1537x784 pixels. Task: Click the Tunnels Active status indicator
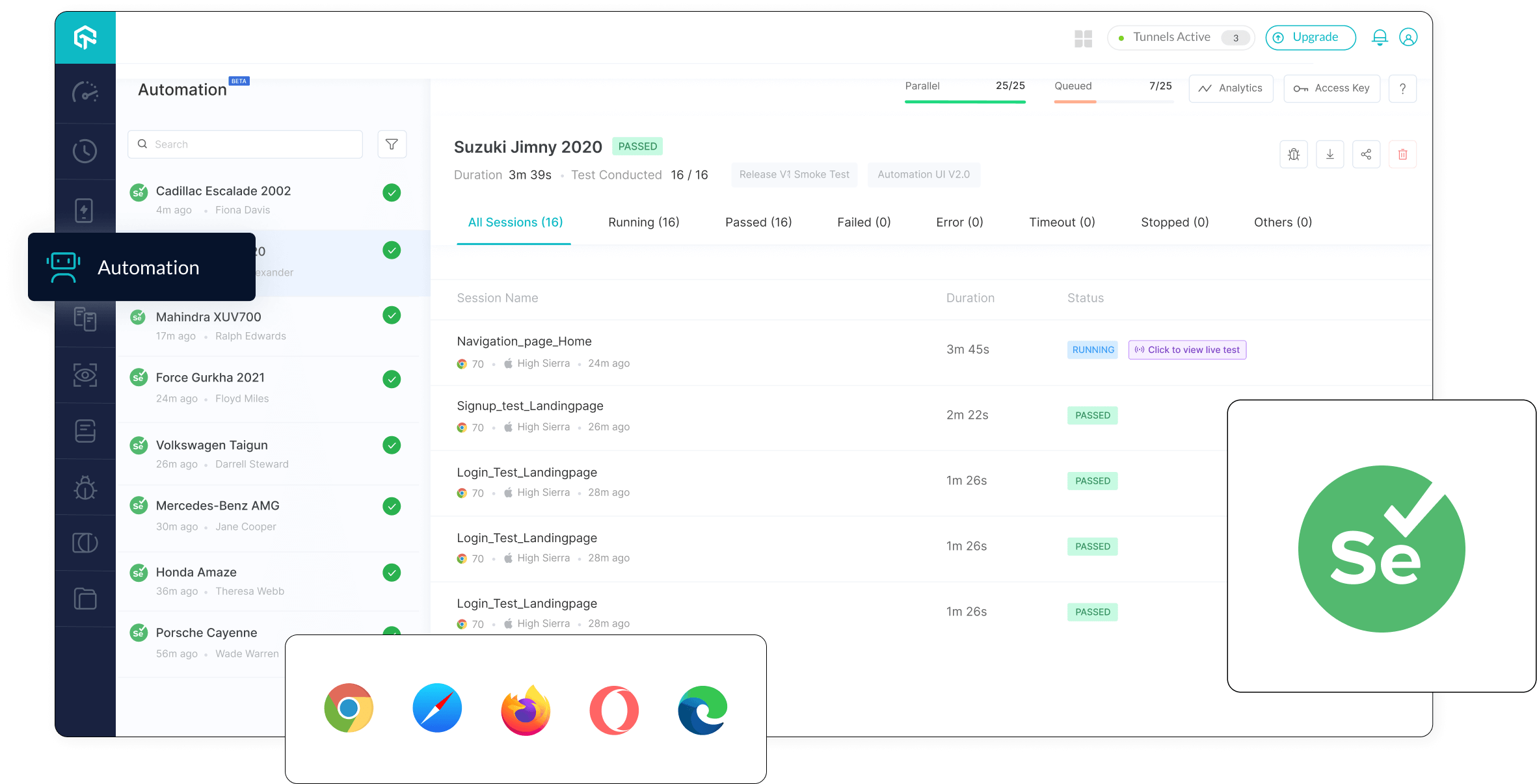click(x=1180, y=37)
